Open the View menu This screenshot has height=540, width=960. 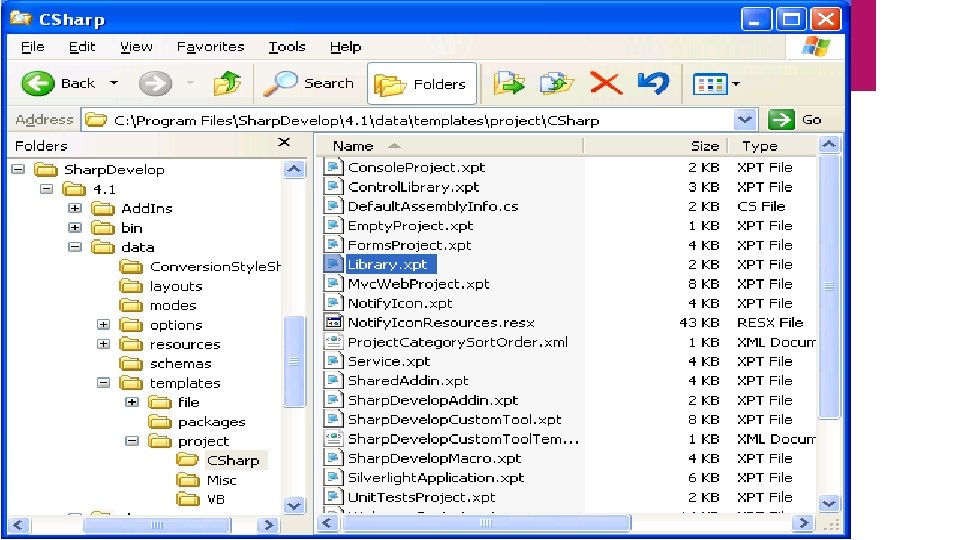[136, 47]
